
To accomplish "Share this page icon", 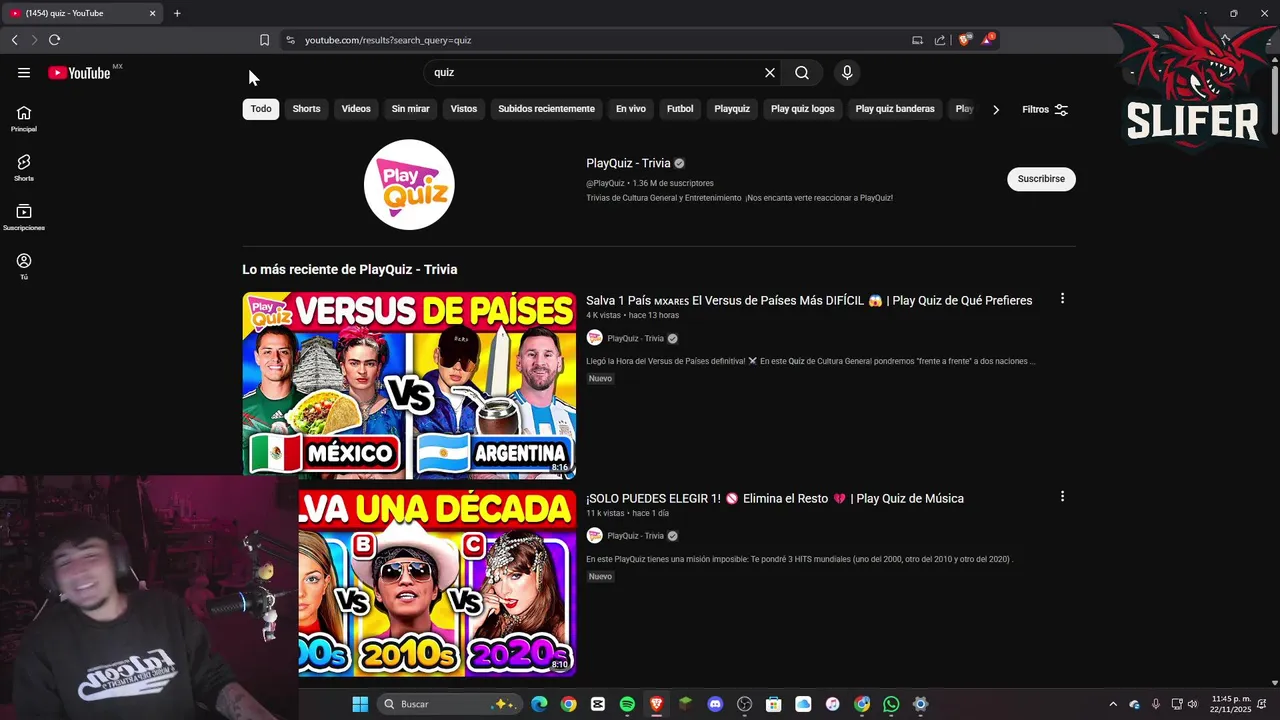I will point(940,40).
